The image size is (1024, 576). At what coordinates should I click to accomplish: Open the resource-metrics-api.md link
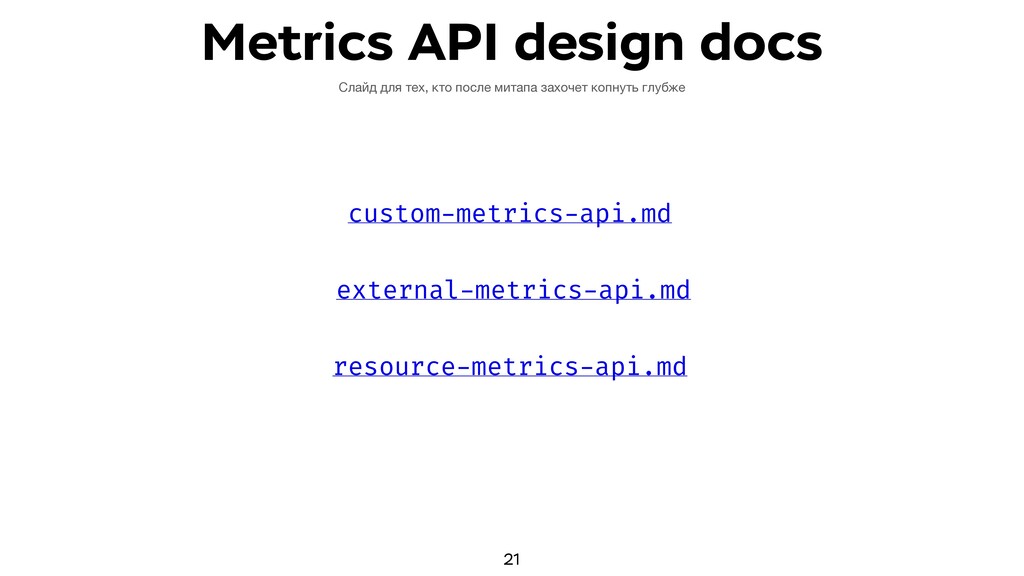(510, 366)
